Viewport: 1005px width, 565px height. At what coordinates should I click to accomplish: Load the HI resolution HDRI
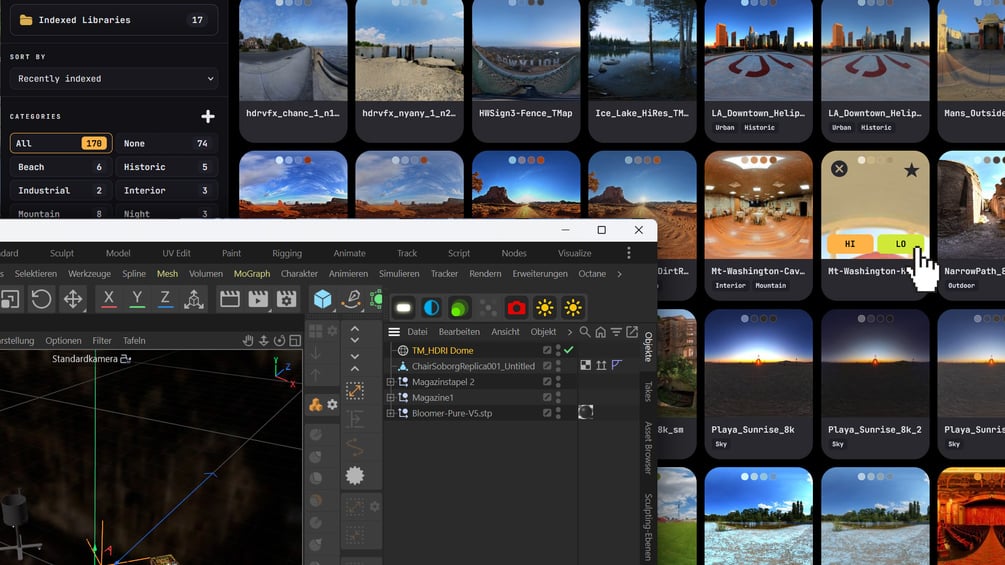(850, 244)
